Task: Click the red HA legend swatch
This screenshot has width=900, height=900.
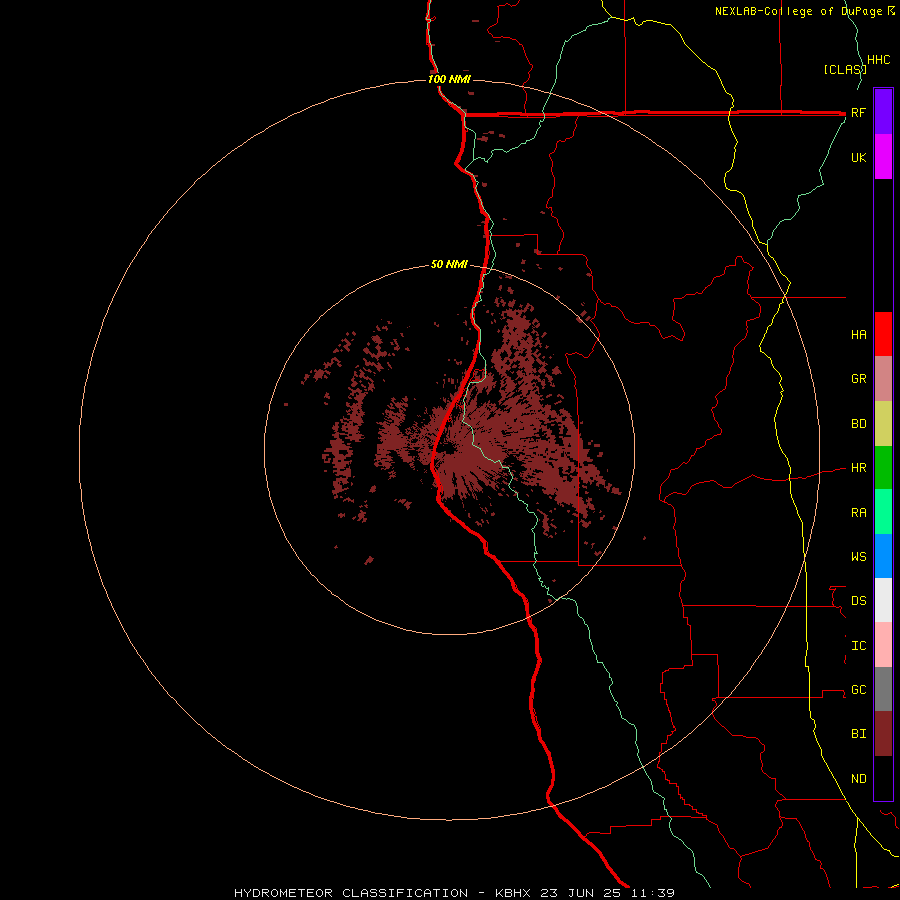Action: (x=883, y=334)
